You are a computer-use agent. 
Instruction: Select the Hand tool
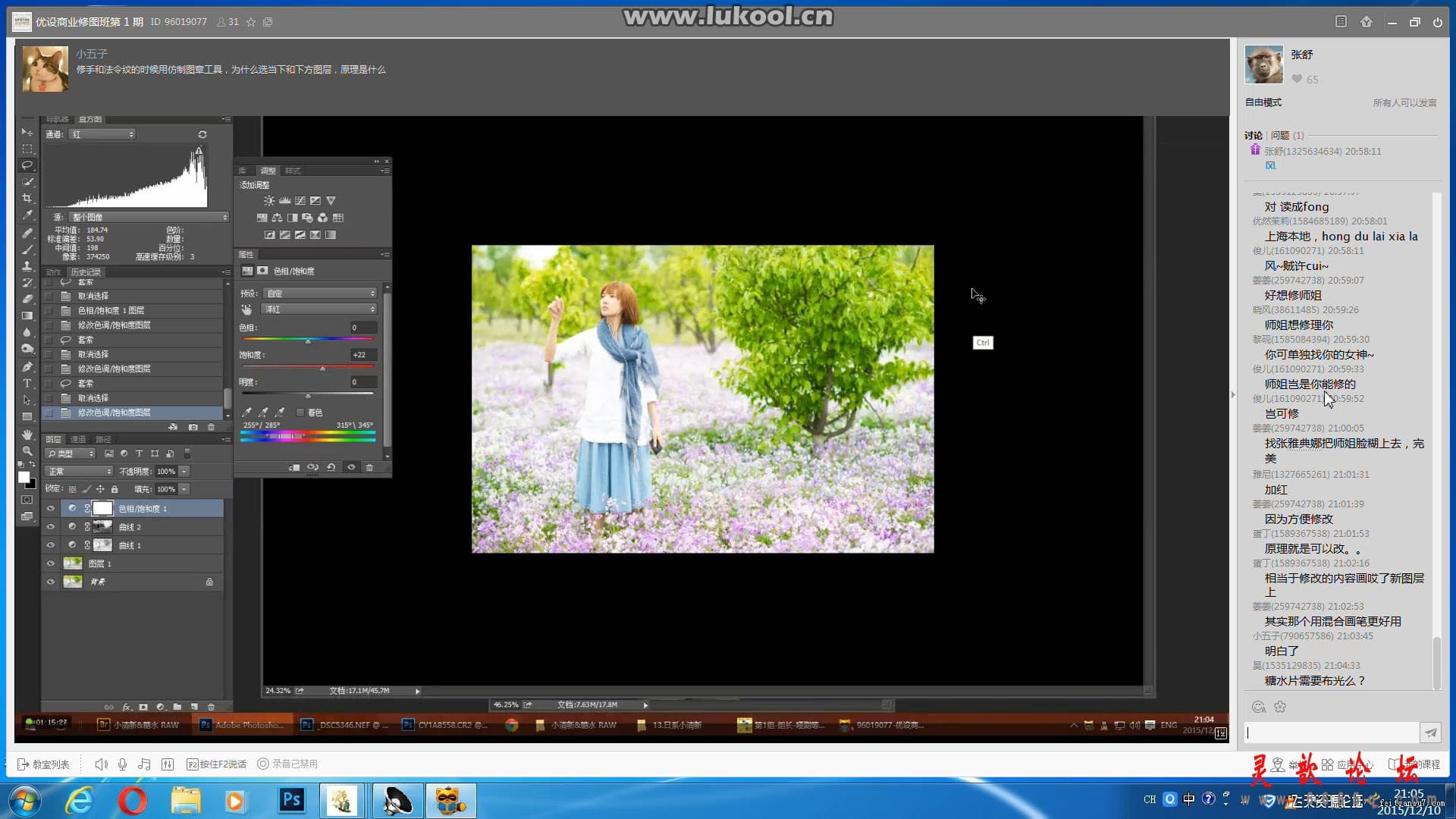tap(27, 435)
